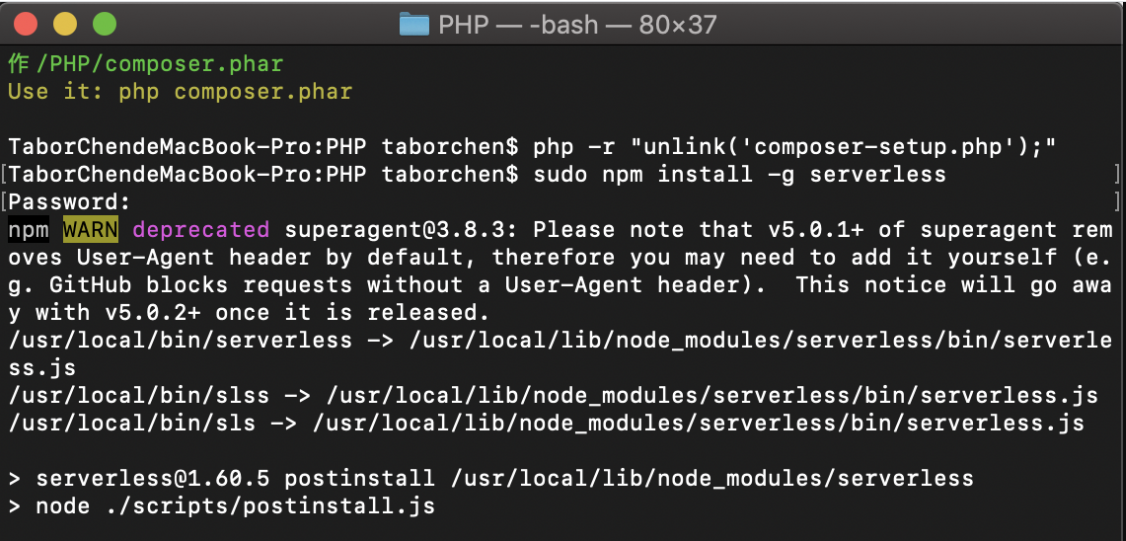This screenshot has height=541, width=1126.
Task: Click the command with unlink('composer-setup.php')
Action: 796,147
